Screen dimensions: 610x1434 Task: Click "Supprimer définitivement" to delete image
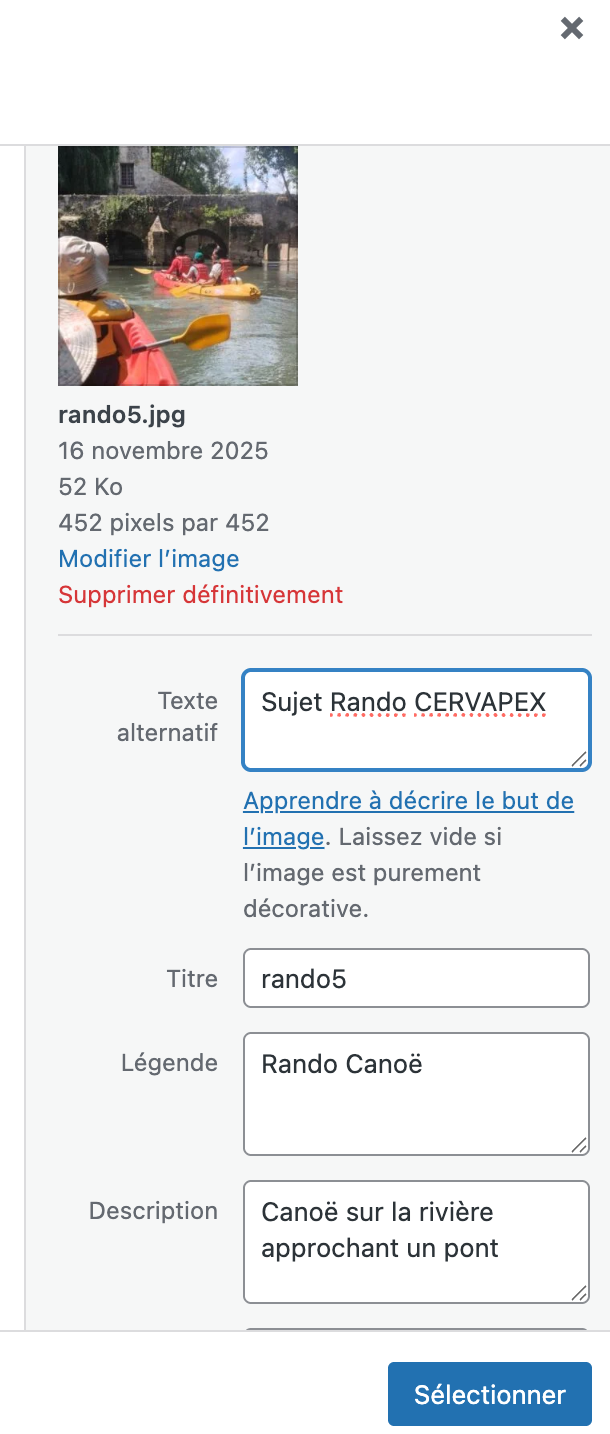click(201, 595)
